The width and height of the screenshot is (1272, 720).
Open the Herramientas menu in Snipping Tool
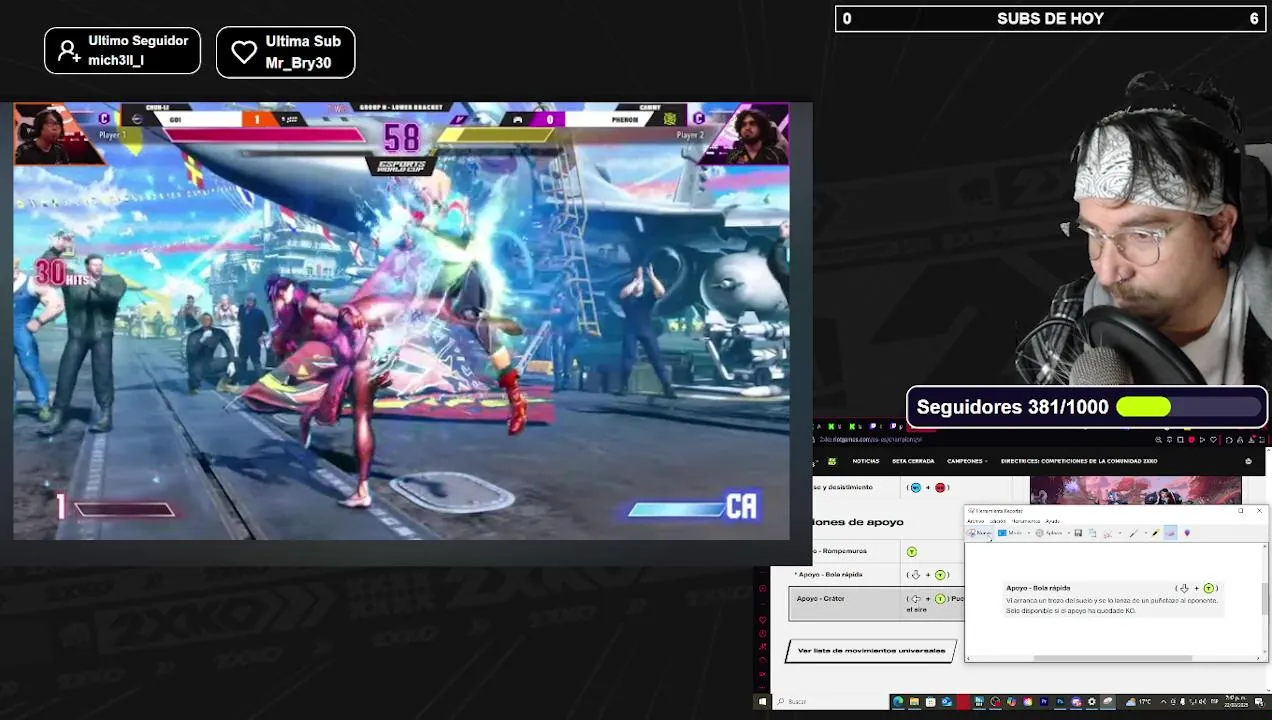pos(1026,521)
